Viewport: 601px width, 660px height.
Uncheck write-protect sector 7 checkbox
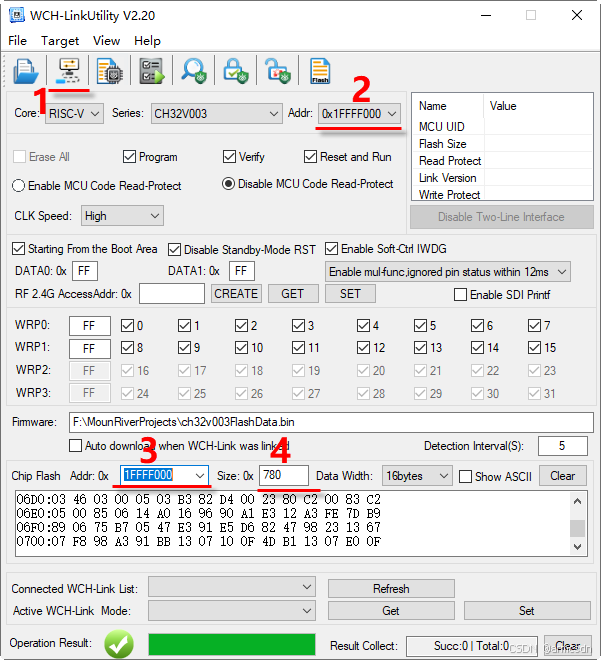[x=535, y=325]
